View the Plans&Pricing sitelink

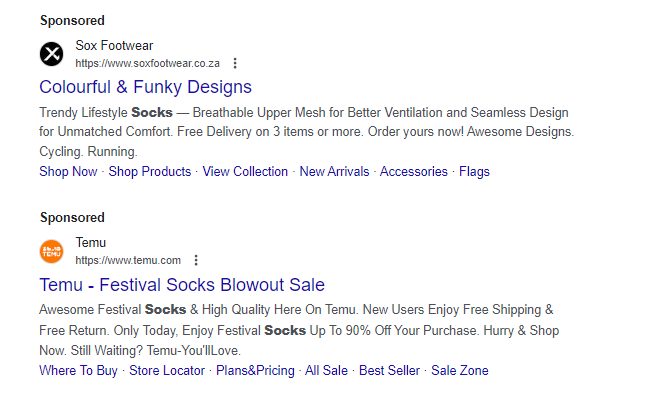pyautogui.click(x=256, y=370)
